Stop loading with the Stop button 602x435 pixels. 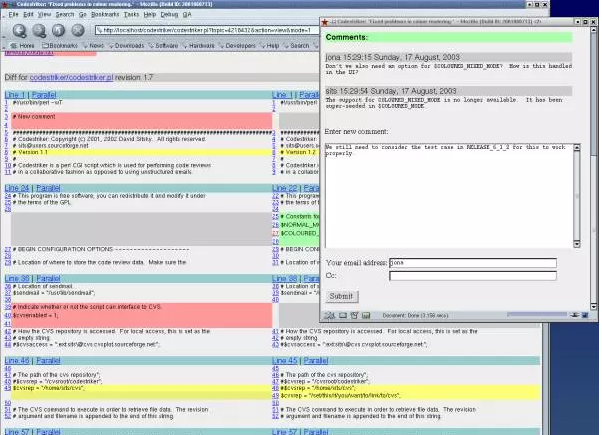(x=78, y=30)
